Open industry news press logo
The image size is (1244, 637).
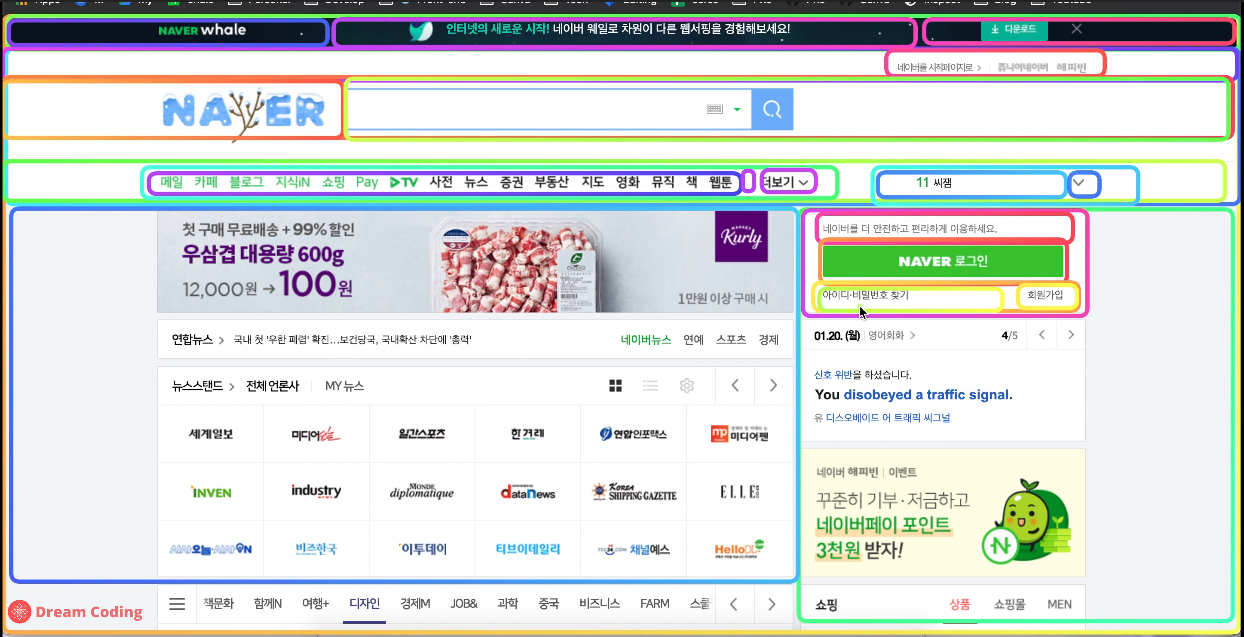316,492
